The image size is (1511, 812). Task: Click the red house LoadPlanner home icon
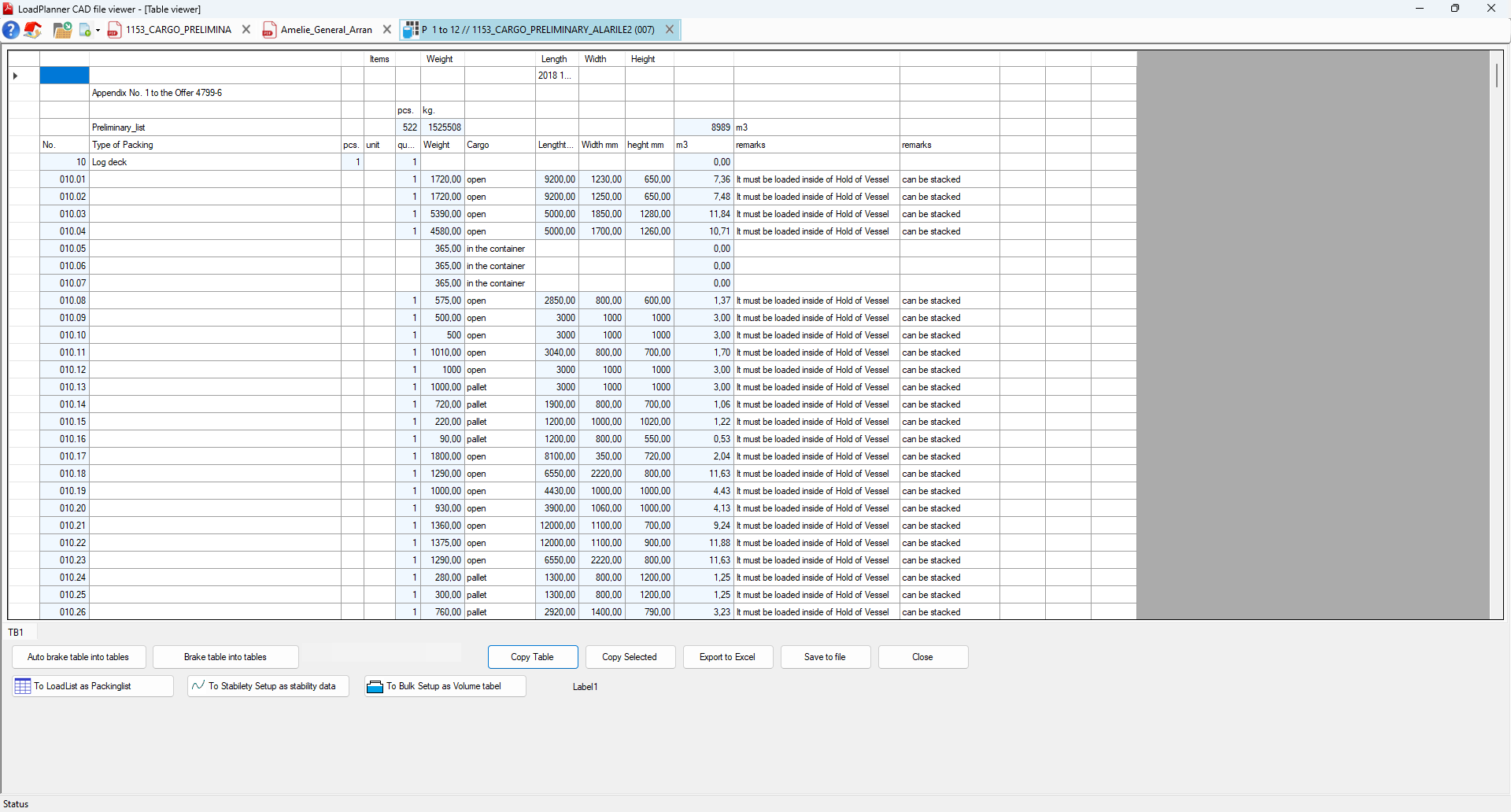pyautogui.click(x=33, y=30)
